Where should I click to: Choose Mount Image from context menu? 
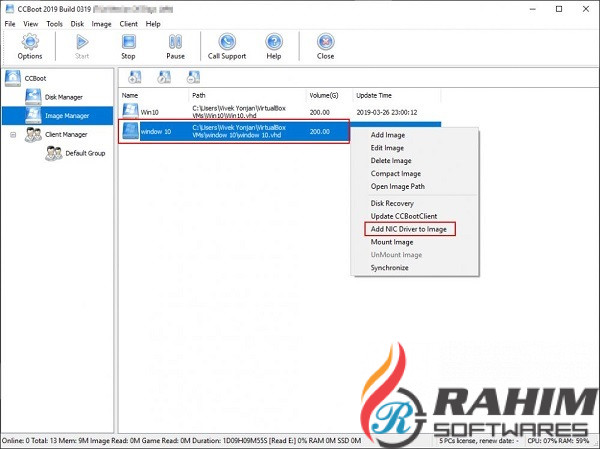coord(392,242)
